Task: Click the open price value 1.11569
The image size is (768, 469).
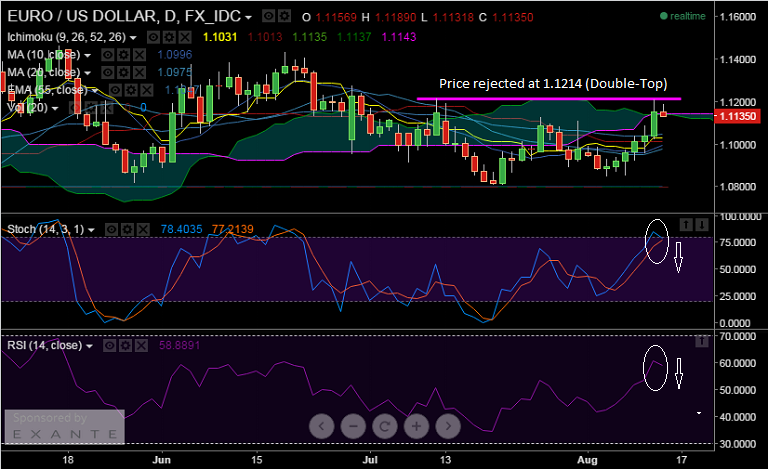Action: point(336,18)
